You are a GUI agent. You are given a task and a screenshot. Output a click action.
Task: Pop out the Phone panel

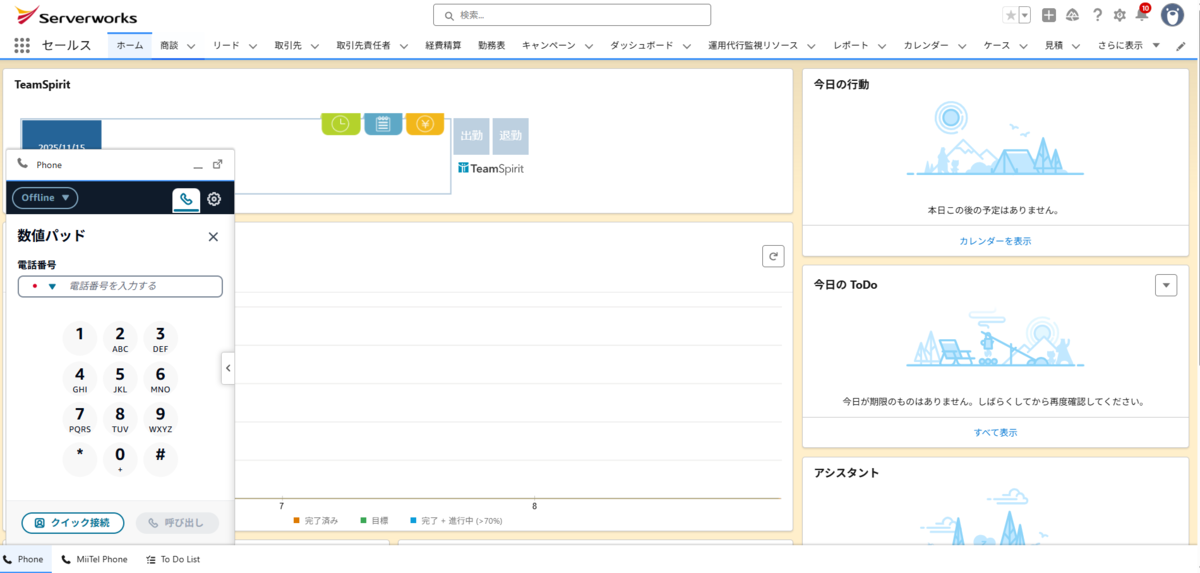pyautogui.click(x=218, y=164)
